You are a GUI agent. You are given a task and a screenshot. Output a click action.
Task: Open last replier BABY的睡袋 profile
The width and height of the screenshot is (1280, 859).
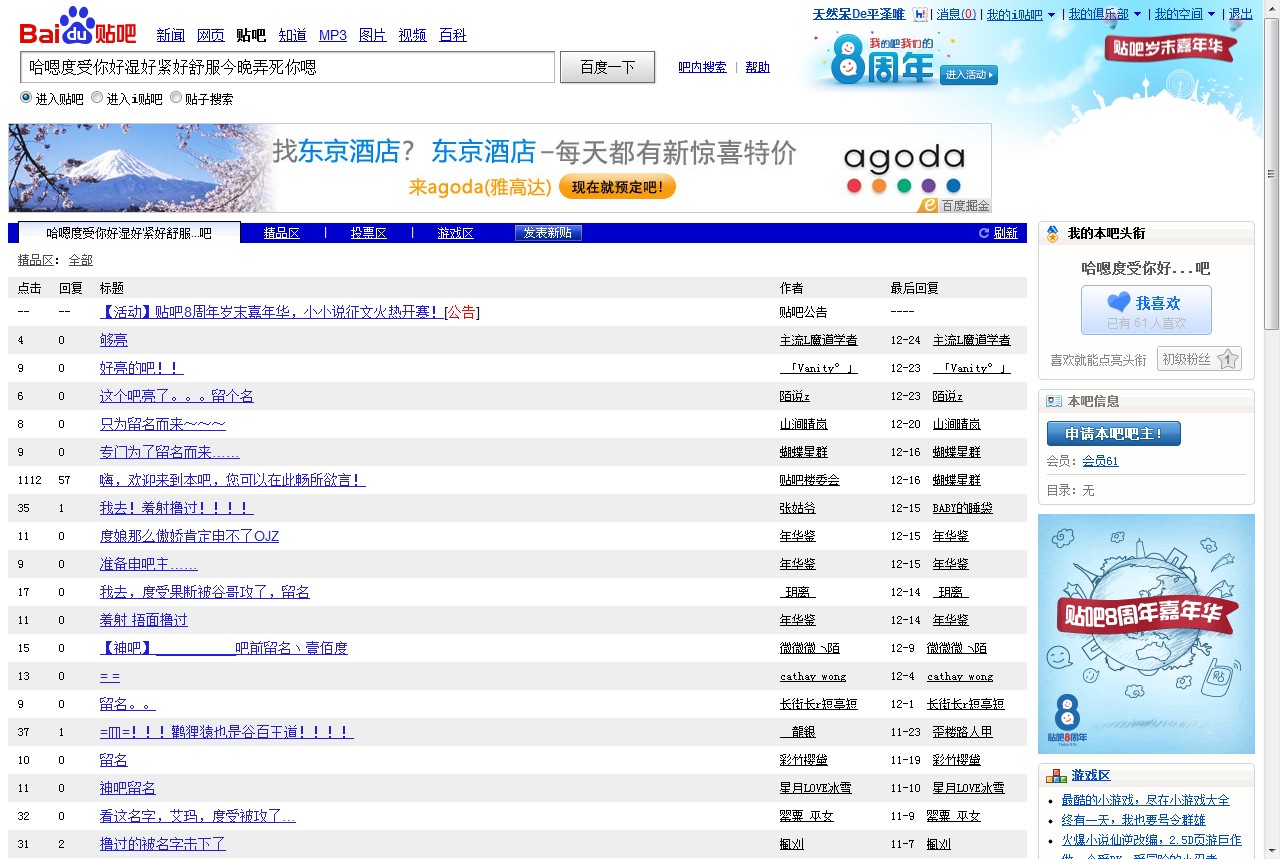(963, 508)
